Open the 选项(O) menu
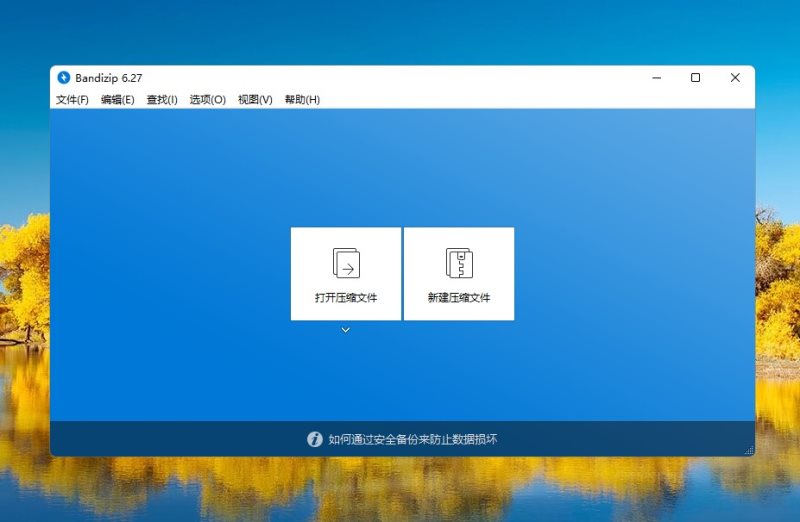This screenshot has width=800, height=522. click(208, 100)
